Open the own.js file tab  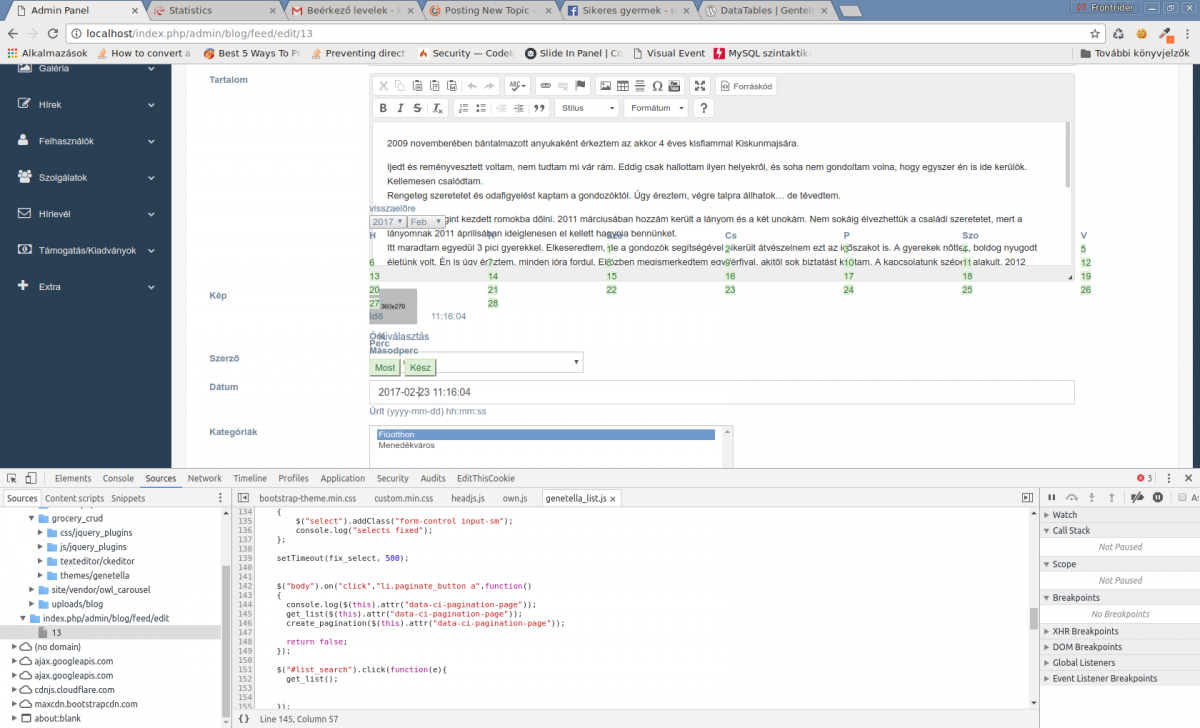[x=514, y=497]
